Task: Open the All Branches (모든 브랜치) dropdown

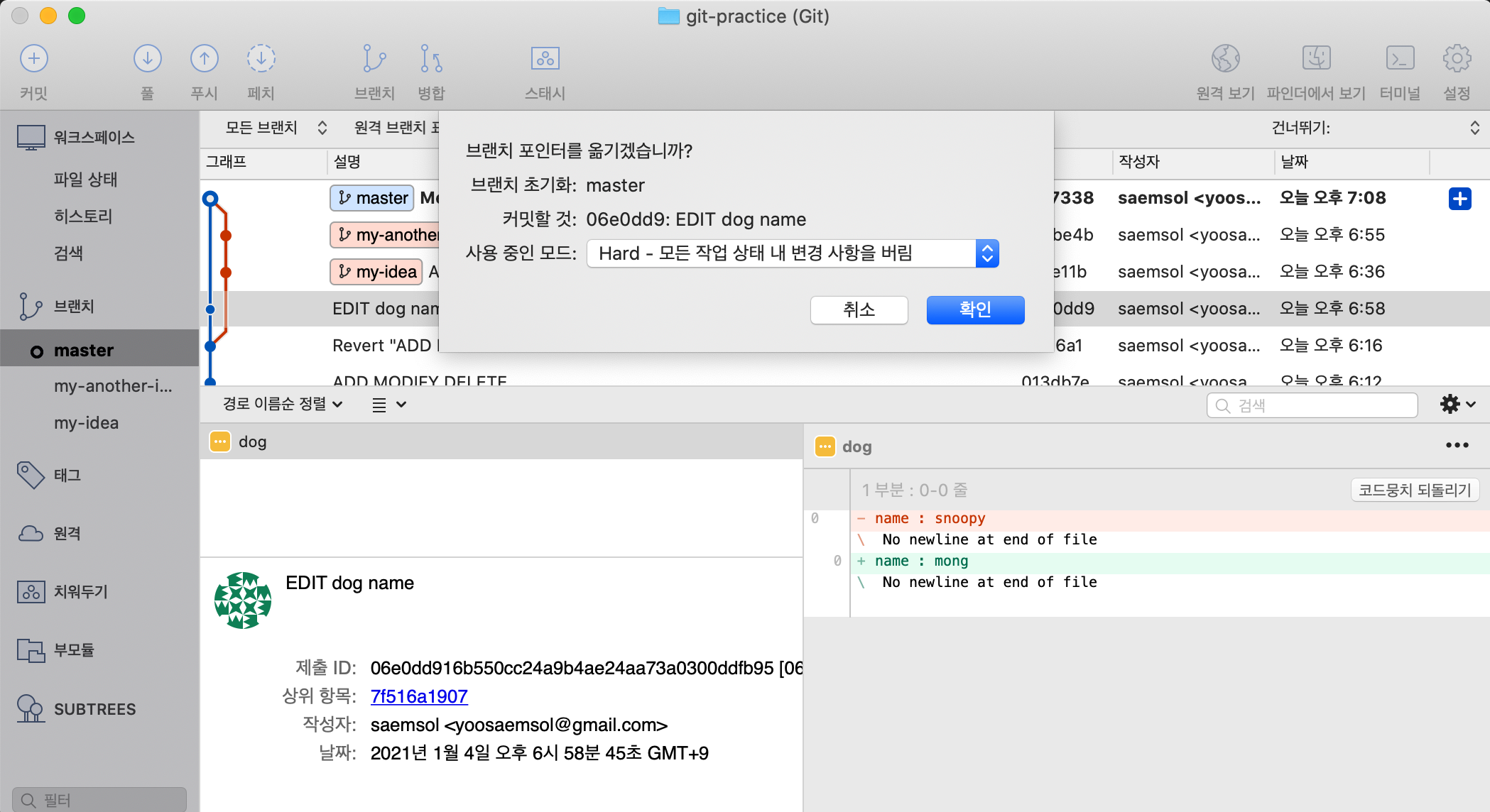Action: pyautogui.click(x=276, y=128)
